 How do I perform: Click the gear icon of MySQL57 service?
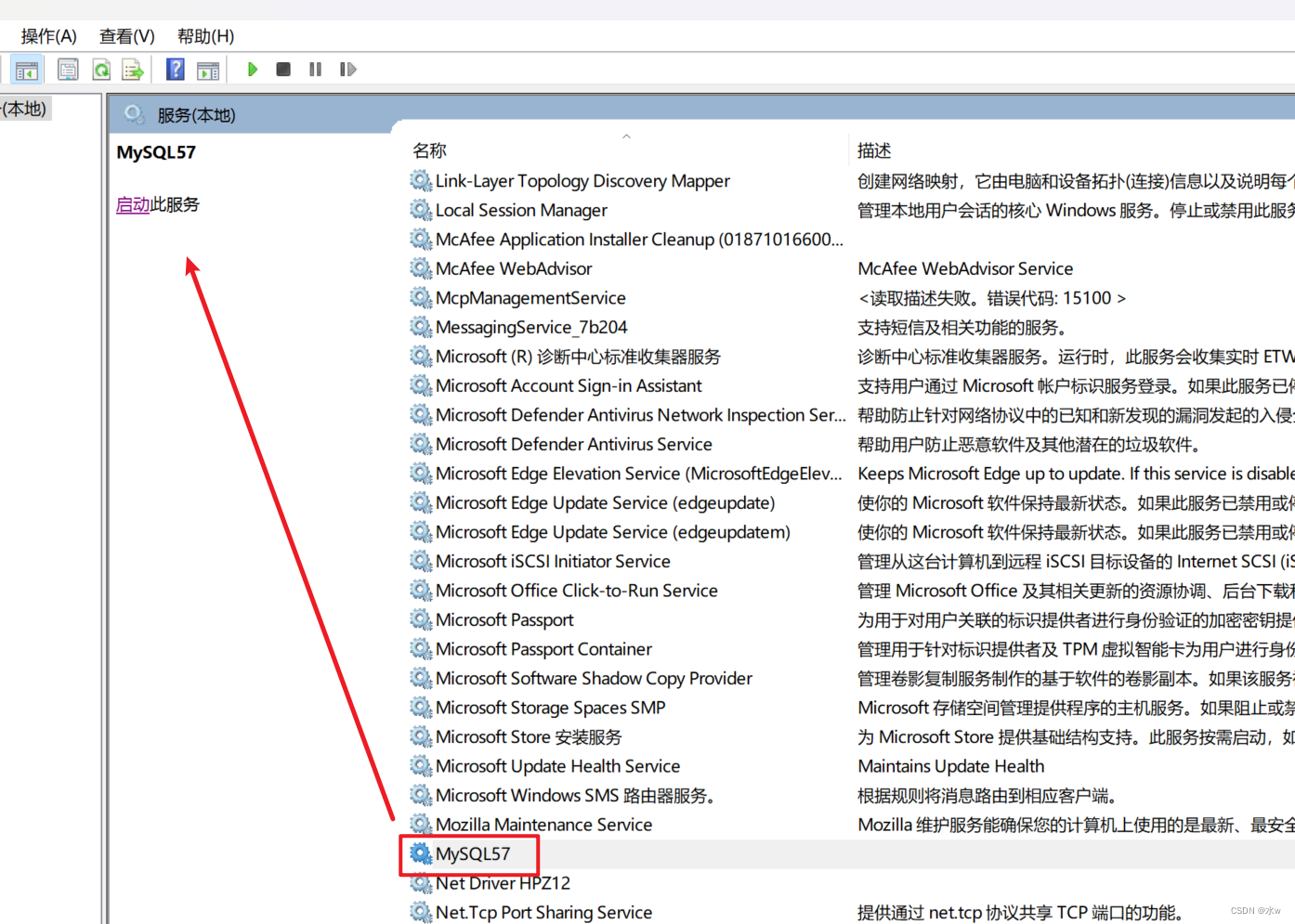421,853
